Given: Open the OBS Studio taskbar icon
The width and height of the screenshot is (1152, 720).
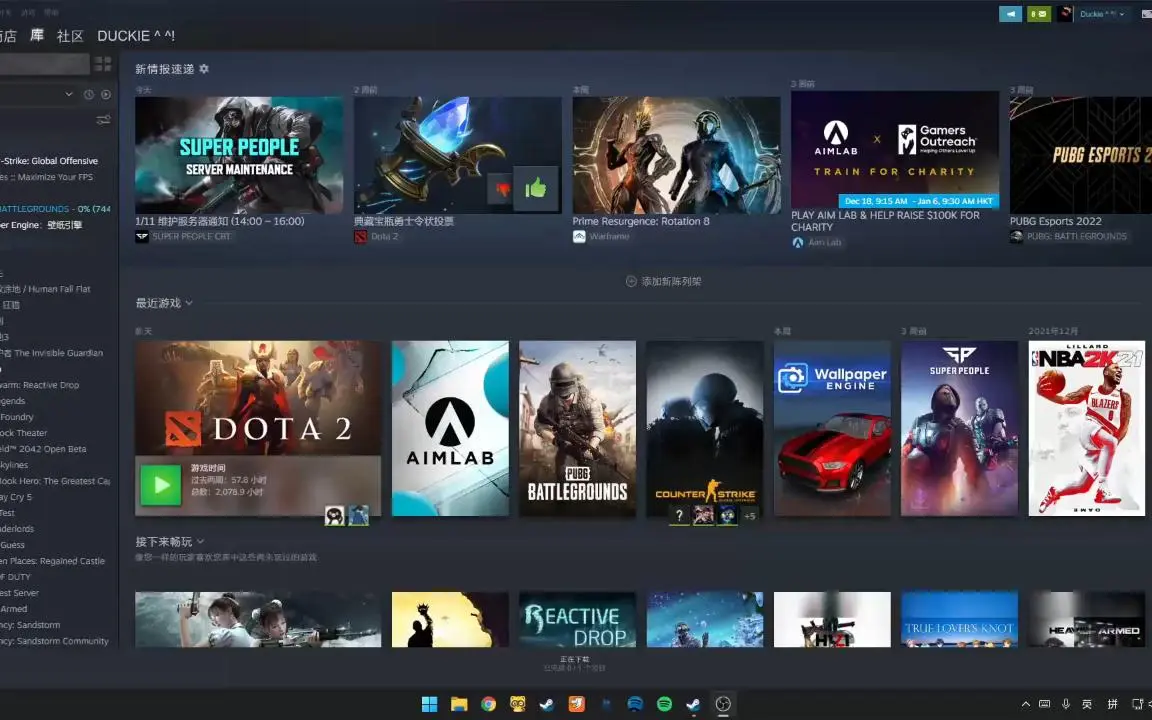Looking at the screenshot, I should pyautogui.click(x=724, y=704).
